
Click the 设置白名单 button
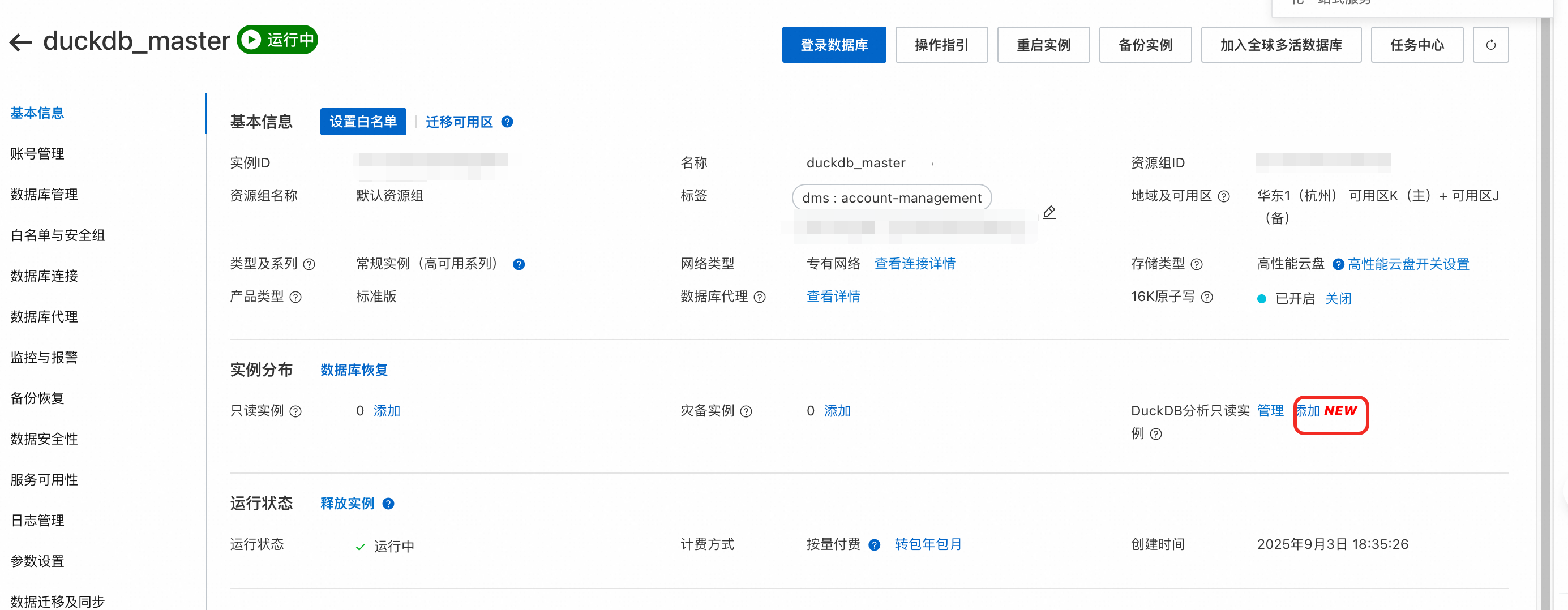(363, 122)
